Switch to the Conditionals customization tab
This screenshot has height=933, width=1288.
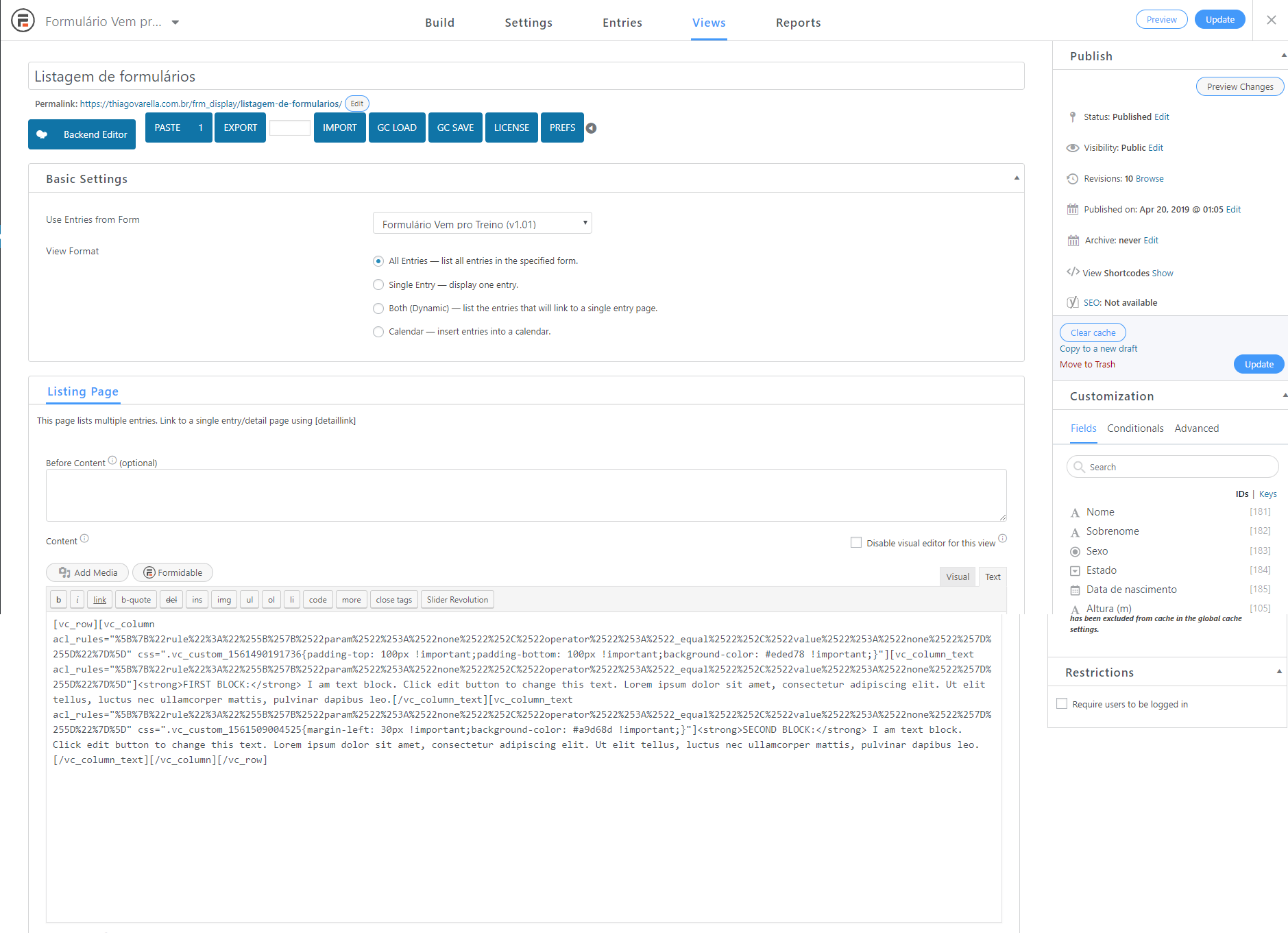tap(1135, 428)
